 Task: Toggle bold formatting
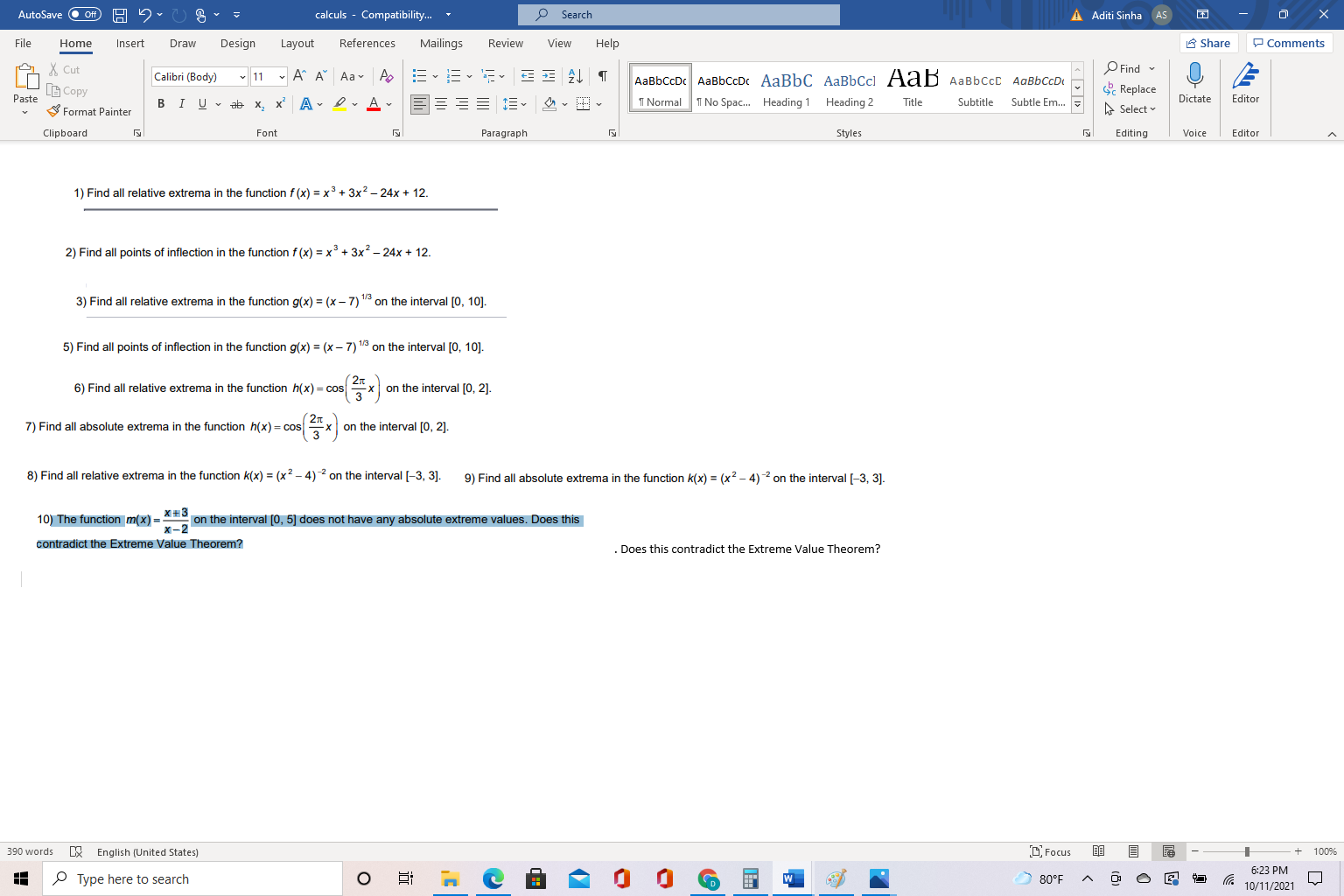161,103
